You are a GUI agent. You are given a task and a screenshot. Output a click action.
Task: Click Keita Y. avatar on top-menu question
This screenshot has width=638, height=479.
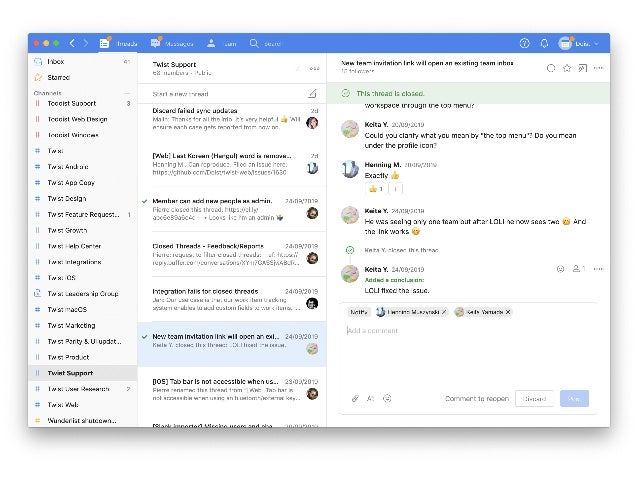click(350, 129)
